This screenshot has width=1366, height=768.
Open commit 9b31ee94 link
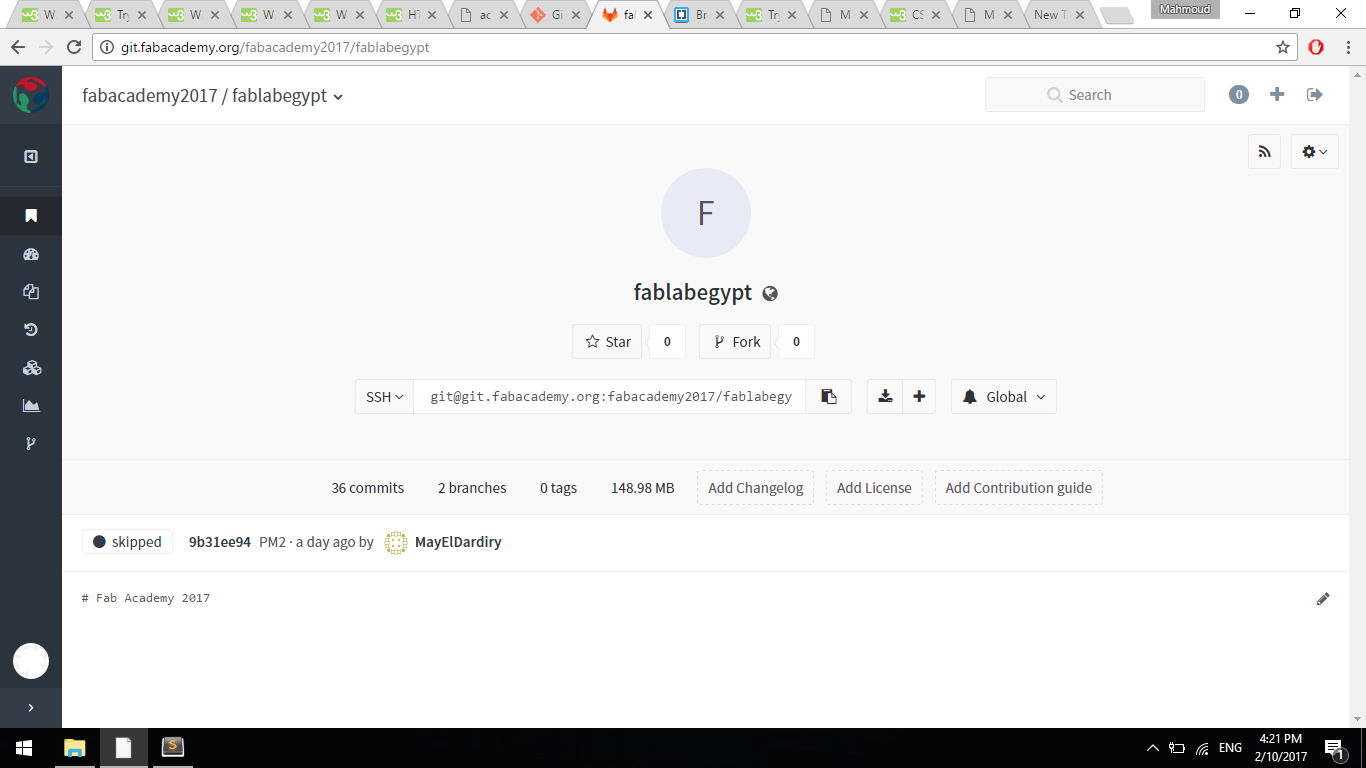pos(220,542)
